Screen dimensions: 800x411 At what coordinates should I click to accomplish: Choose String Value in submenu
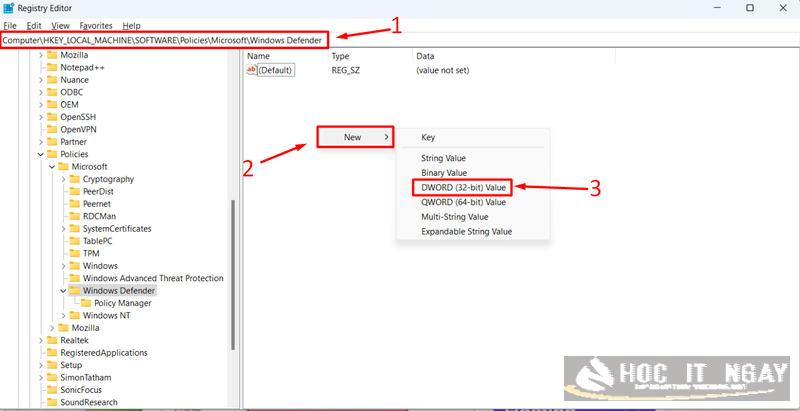point(443,158)
